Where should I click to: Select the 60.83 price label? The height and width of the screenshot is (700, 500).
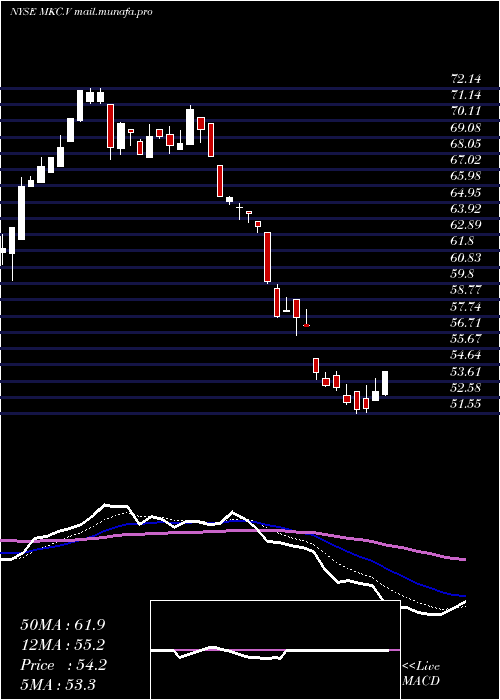(466, 258)
